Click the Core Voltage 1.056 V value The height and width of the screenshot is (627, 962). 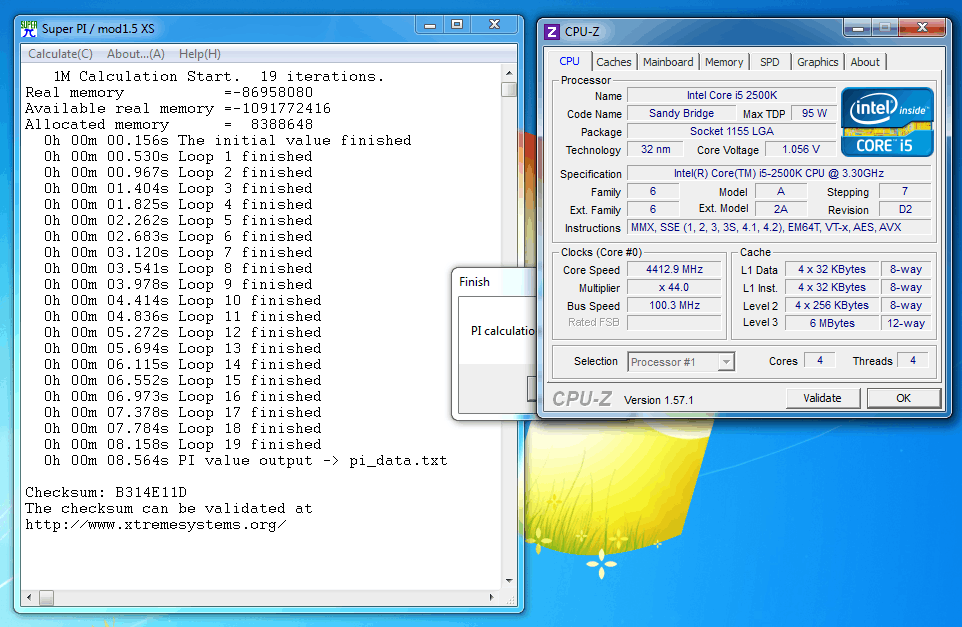(801, 149)
